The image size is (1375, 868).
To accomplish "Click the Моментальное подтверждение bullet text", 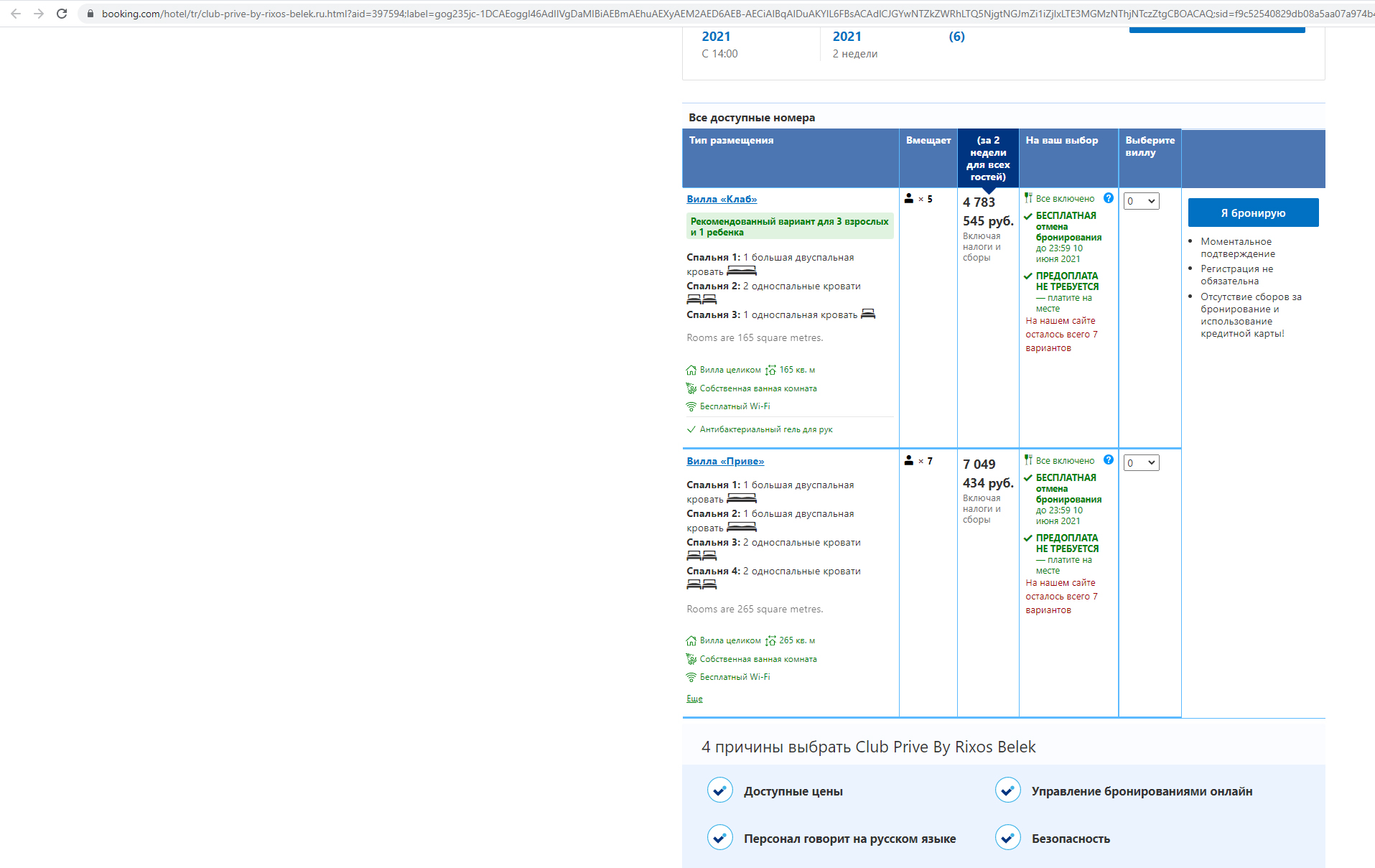I will (x=1238, y=248).
